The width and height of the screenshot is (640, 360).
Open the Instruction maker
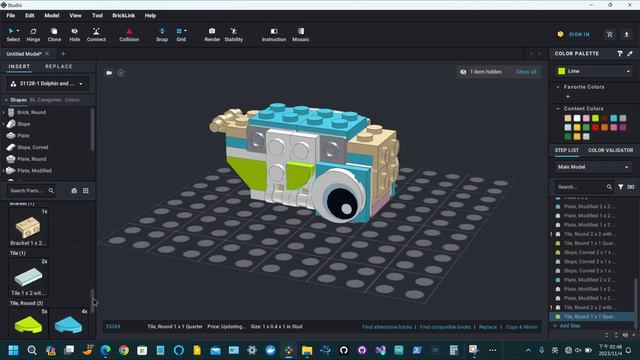point(274,35)
